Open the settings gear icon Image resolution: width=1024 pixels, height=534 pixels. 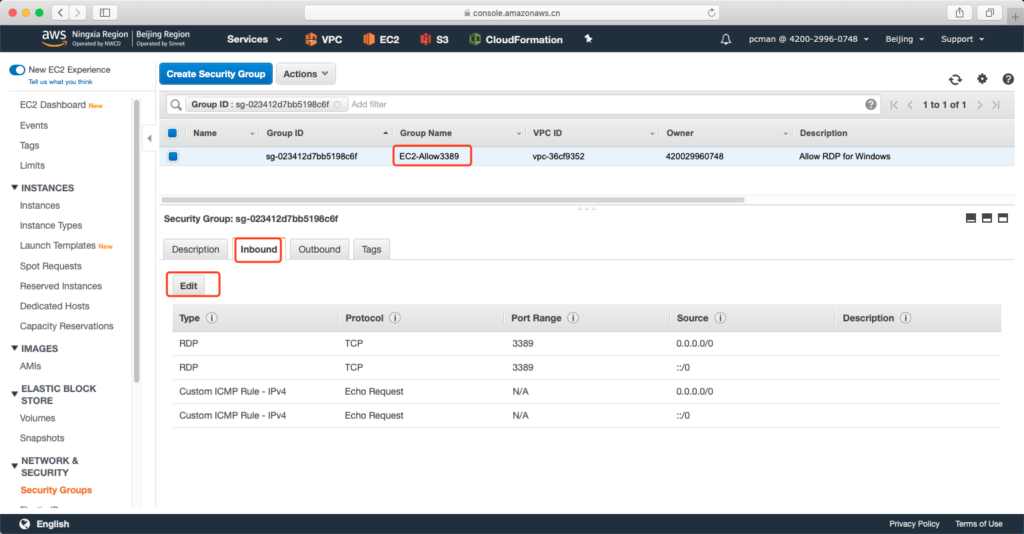pos(982,79)
